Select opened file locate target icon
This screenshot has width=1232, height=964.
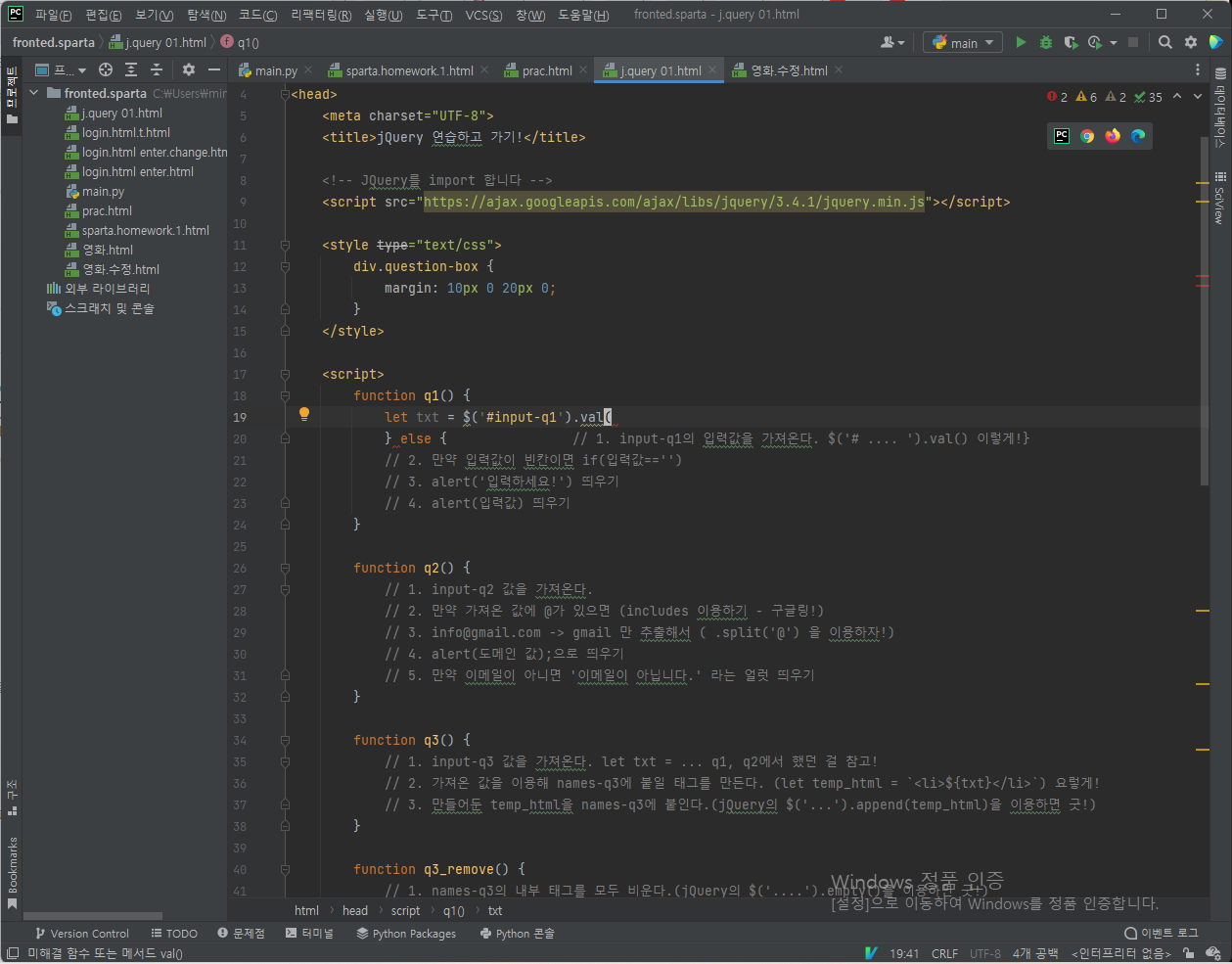tap(106, 69)
